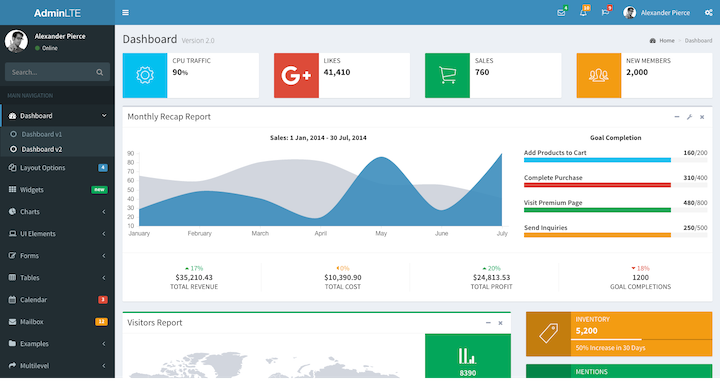
Task: Open Layout Options menu item
Action: (x=57, y=168)
